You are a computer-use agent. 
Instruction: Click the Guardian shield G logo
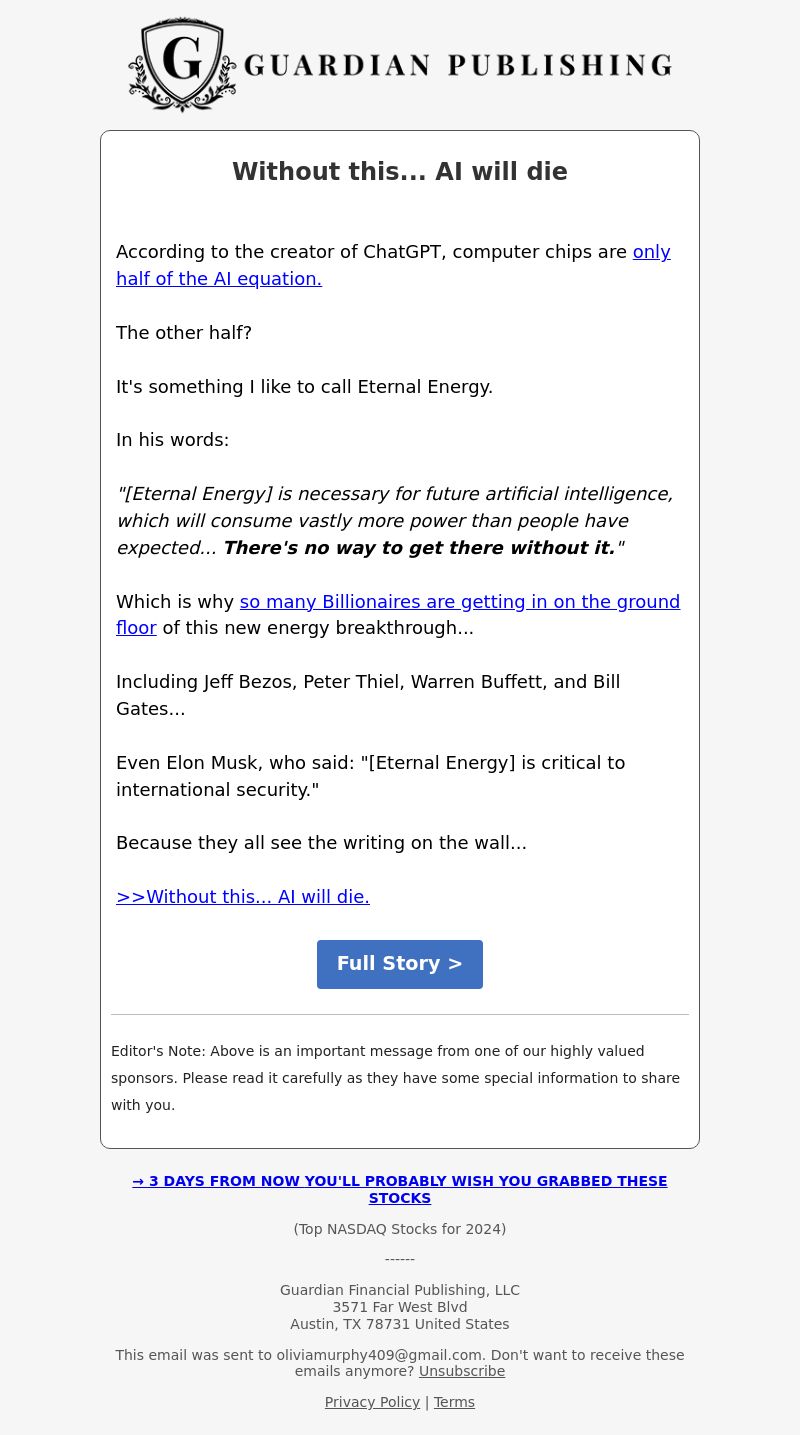[182, 64]
